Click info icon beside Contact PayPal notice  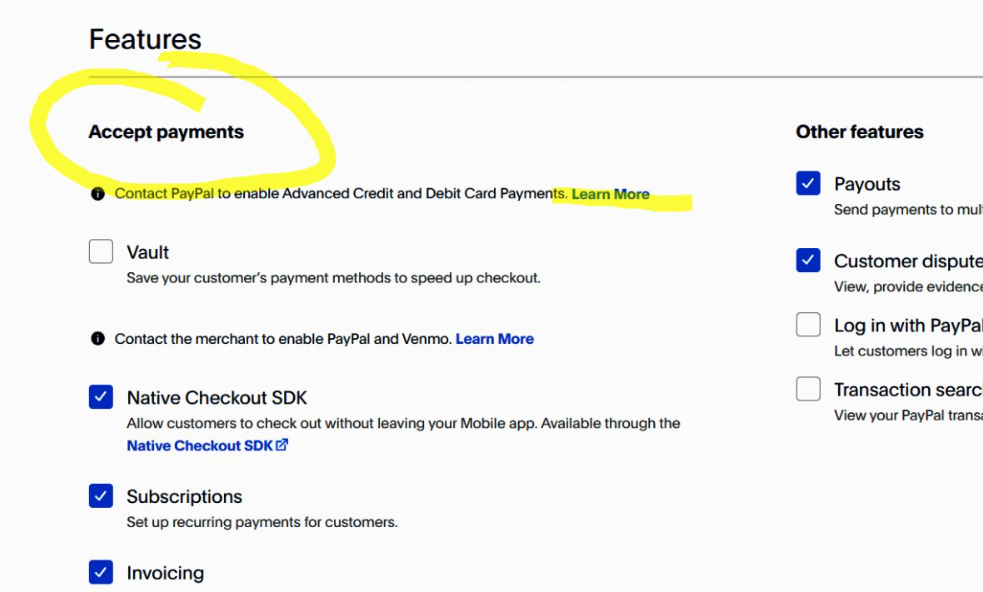(x=97, y=194)
